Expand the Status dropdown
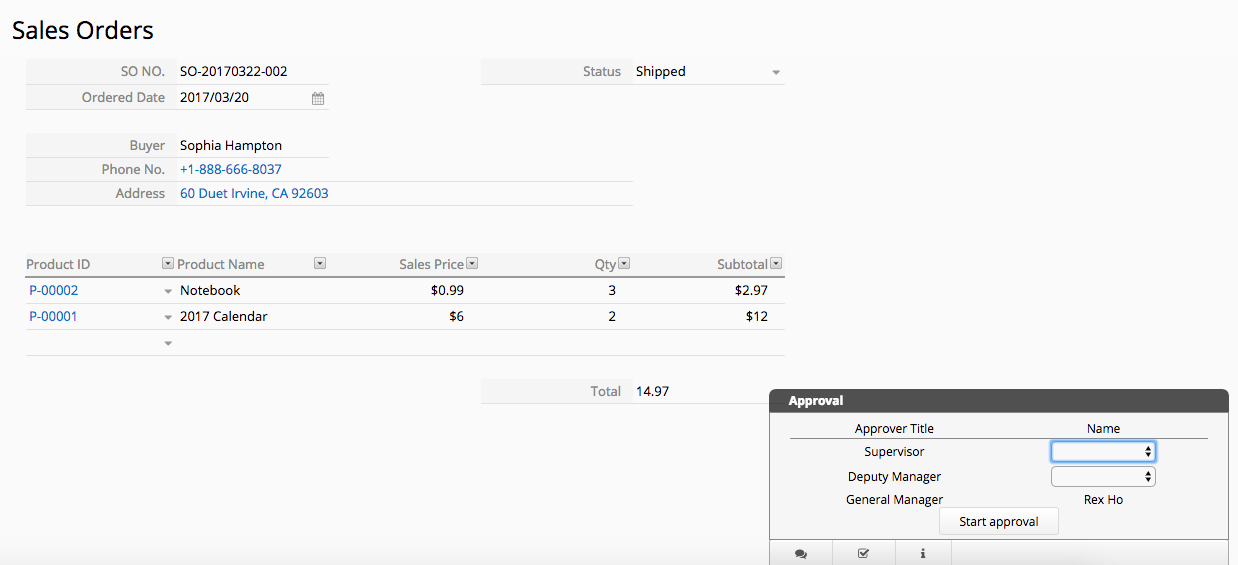The image size is (1238, 565). (x=776, y=72)
